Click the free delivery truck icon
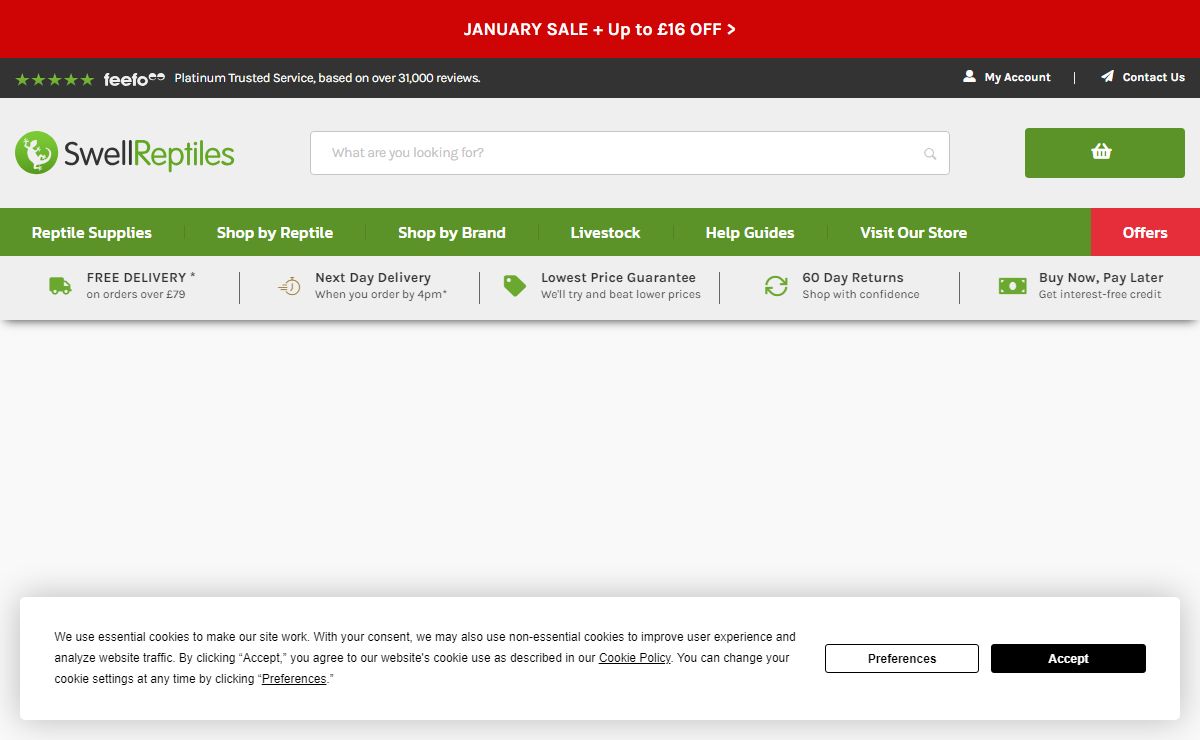This screenshot has width=1200, height=740. click(x=60, y=286)
